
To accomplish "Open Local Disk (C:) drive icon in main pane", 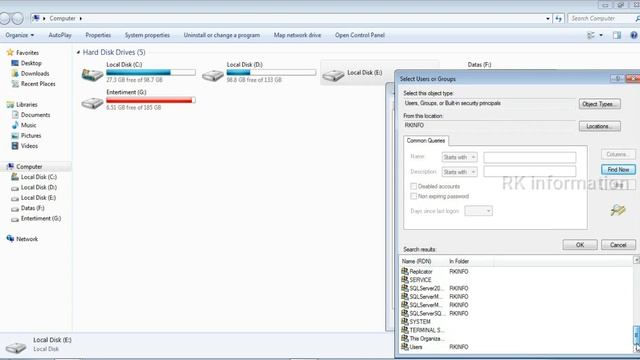I will click(92, 75).
